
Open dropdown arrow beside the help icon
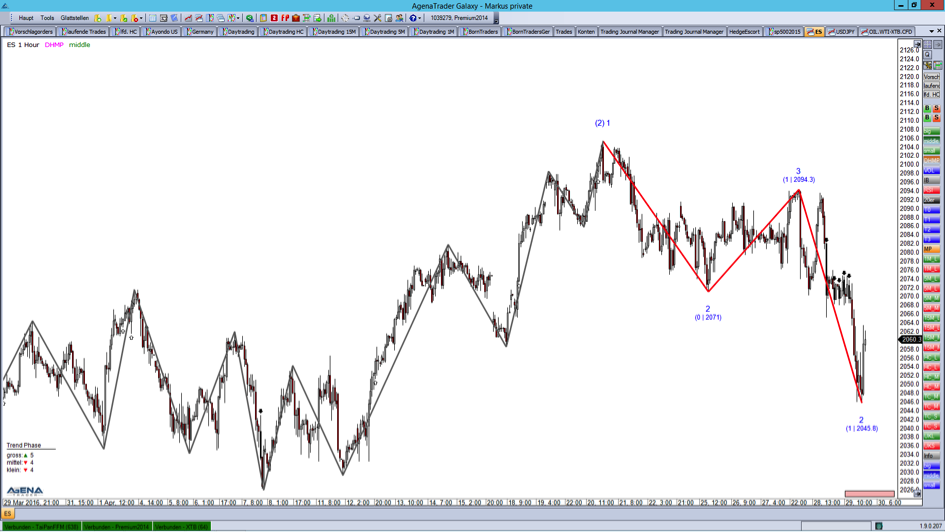[x=419, y=18]
